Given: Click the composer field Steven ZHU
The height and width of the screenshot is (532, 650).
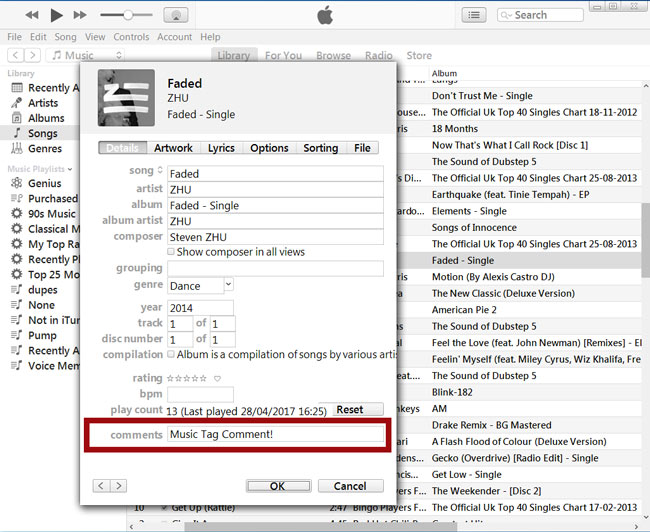Looking at the screenshot, I should tap(275, 237).
